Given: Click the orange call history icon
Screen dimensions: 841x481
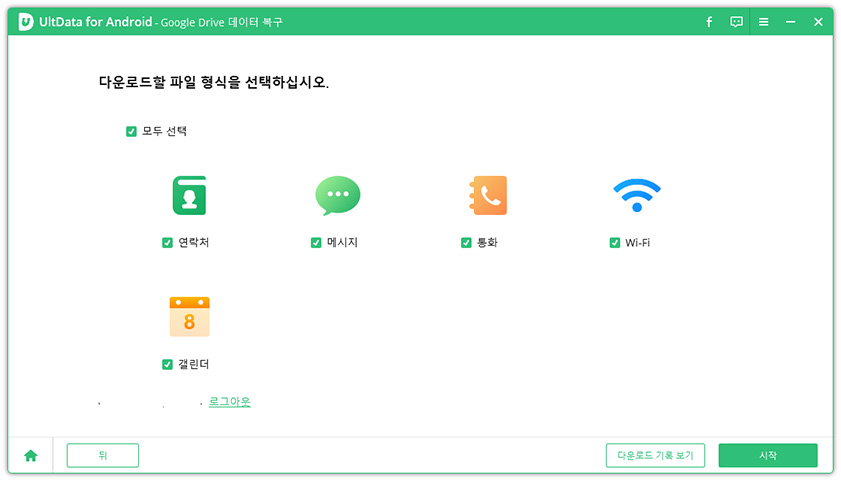Looking at the screenshot, I should (488, 196).
